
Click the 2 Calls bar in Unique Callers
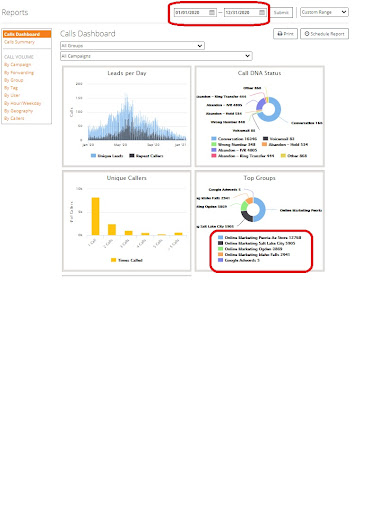112,230
